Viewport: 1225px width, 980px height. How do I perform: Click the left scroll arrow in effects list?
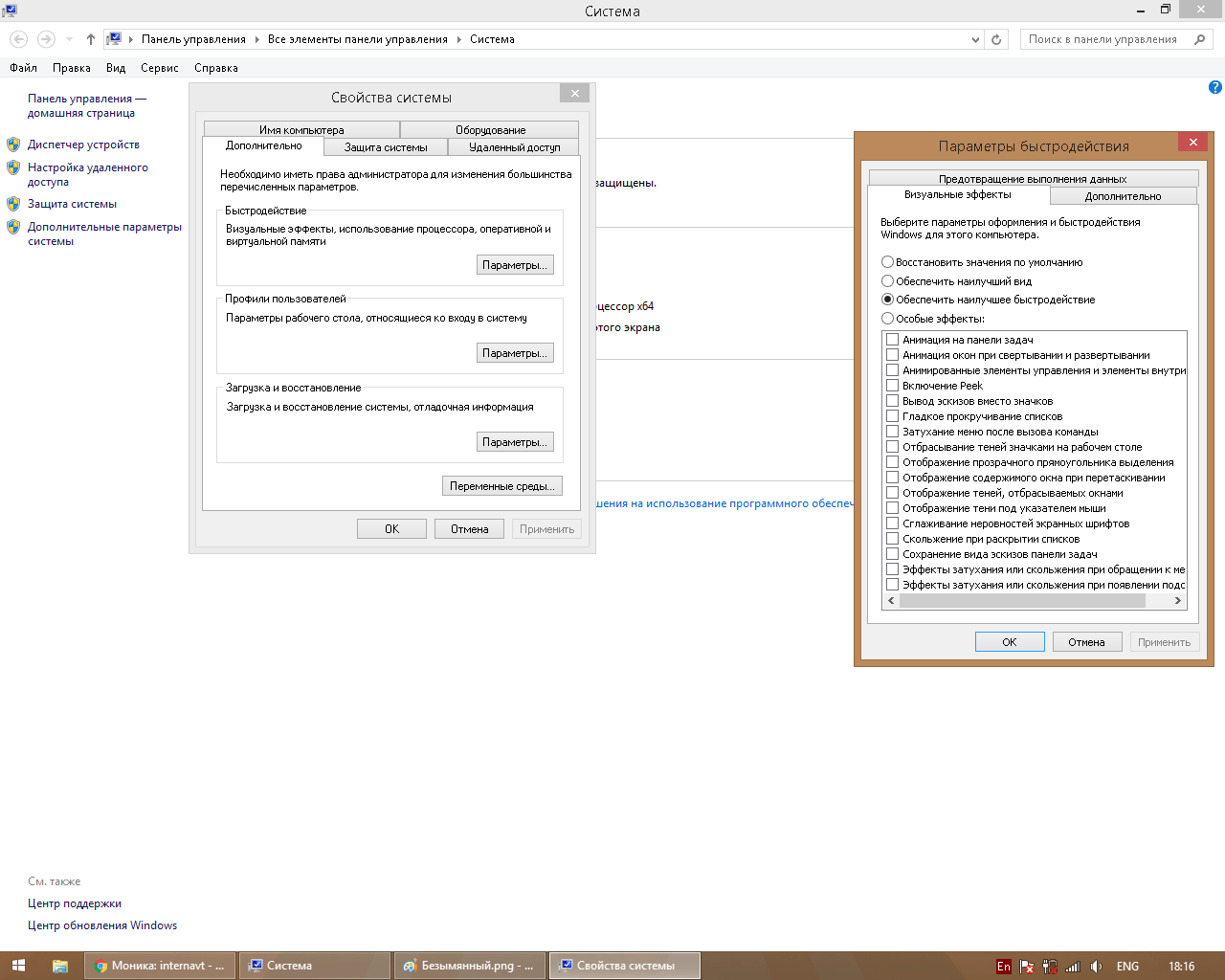point(891,601)
